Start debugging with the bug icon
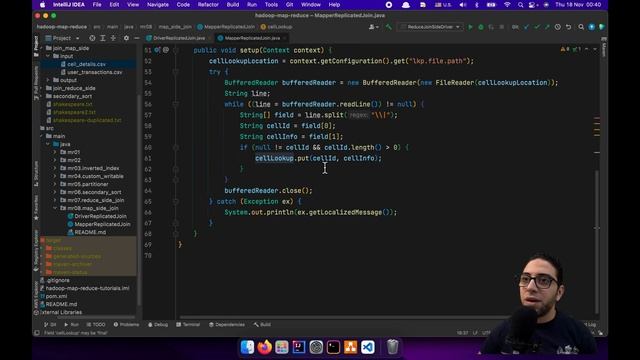The height and width of the screenshot is (360, 640). coord(481,27)
